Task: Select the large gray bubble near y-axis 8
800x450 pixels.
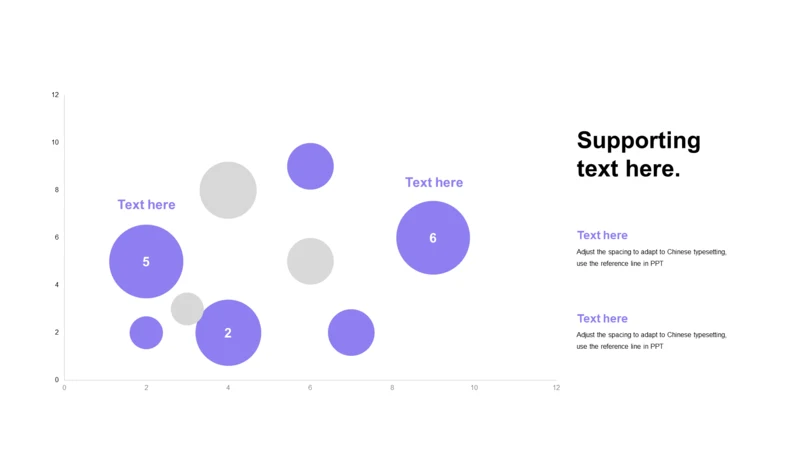Action: [228, 190]
